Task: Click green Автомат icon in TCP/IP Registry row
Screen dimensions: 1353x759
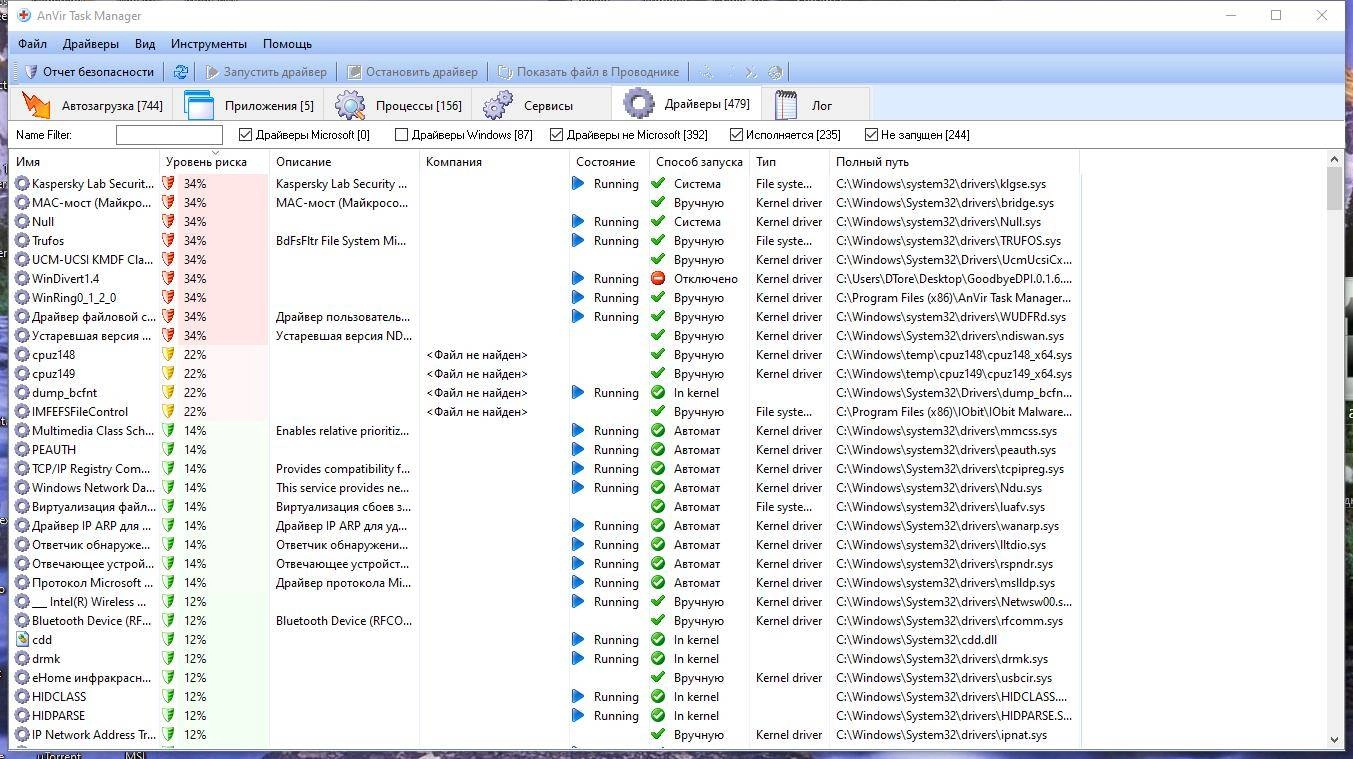Action: tap(658, 469)
